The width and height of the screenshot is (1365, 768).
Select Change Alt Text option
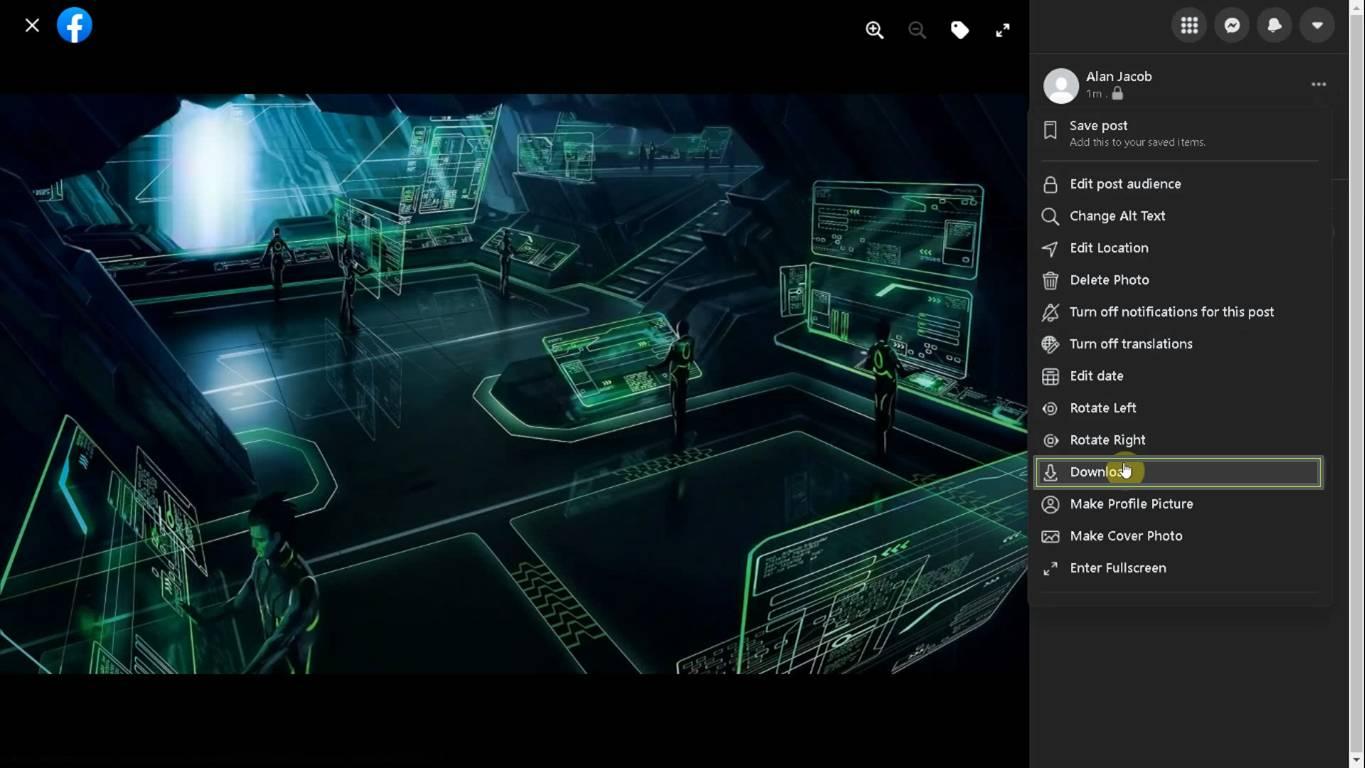pyautogui.click(x=1179, y=216)
